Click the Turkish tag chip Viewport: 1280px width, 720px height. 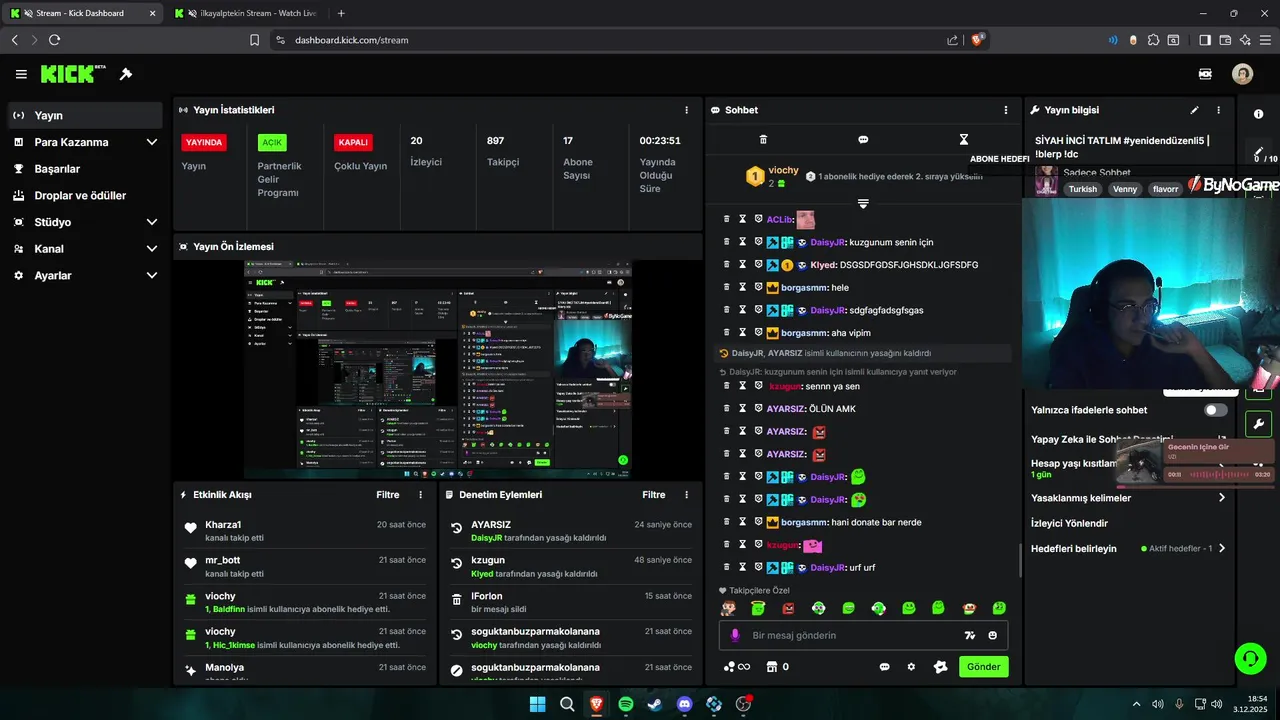pos(1082,189)
